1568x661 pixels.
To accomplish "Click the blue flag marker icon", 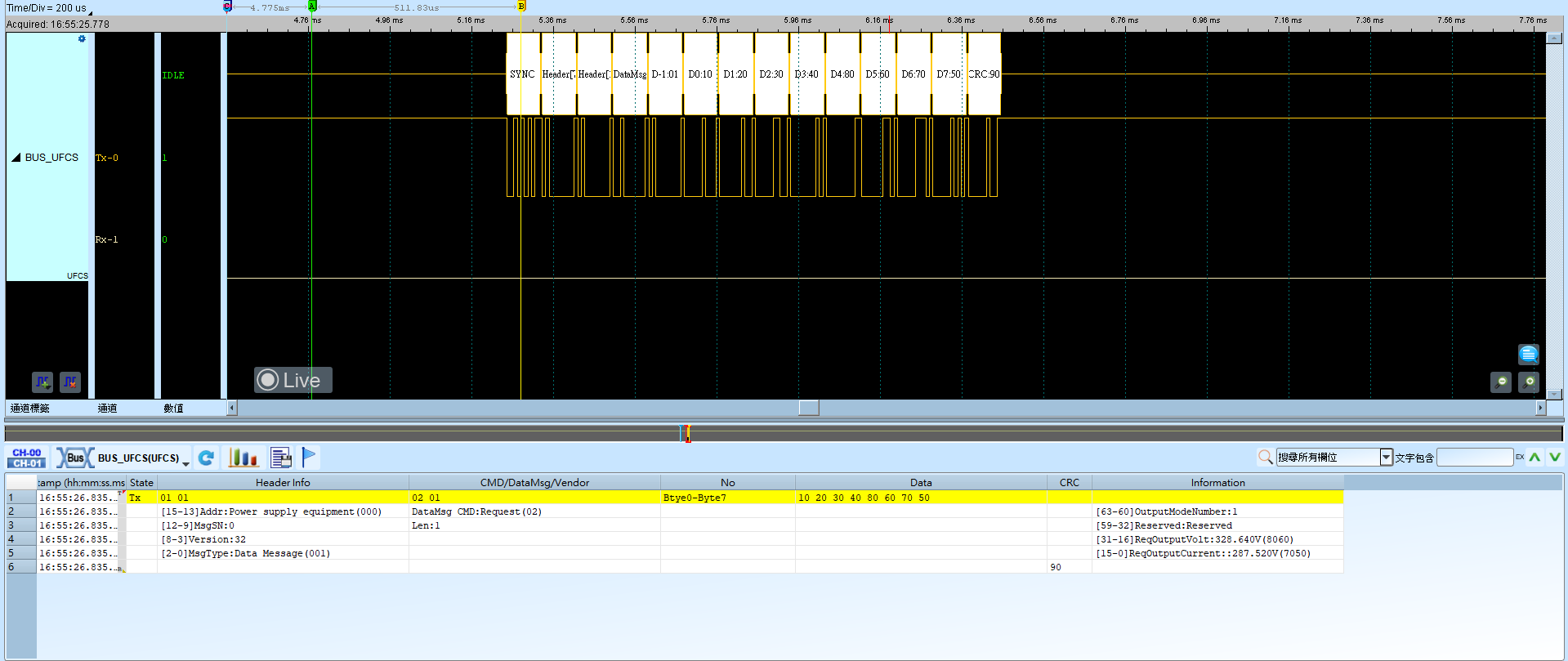I will 309,457.
